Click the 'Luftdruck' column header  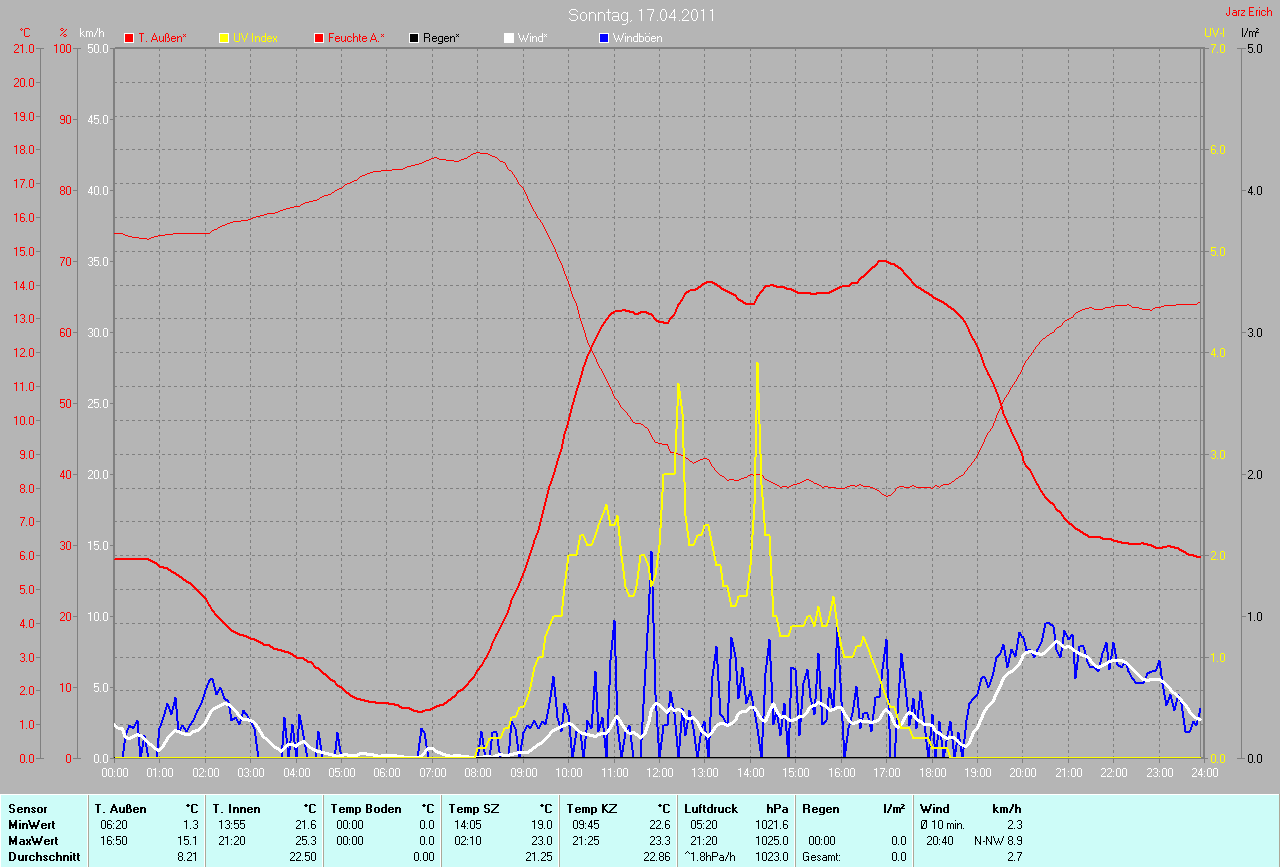[711, 809]
